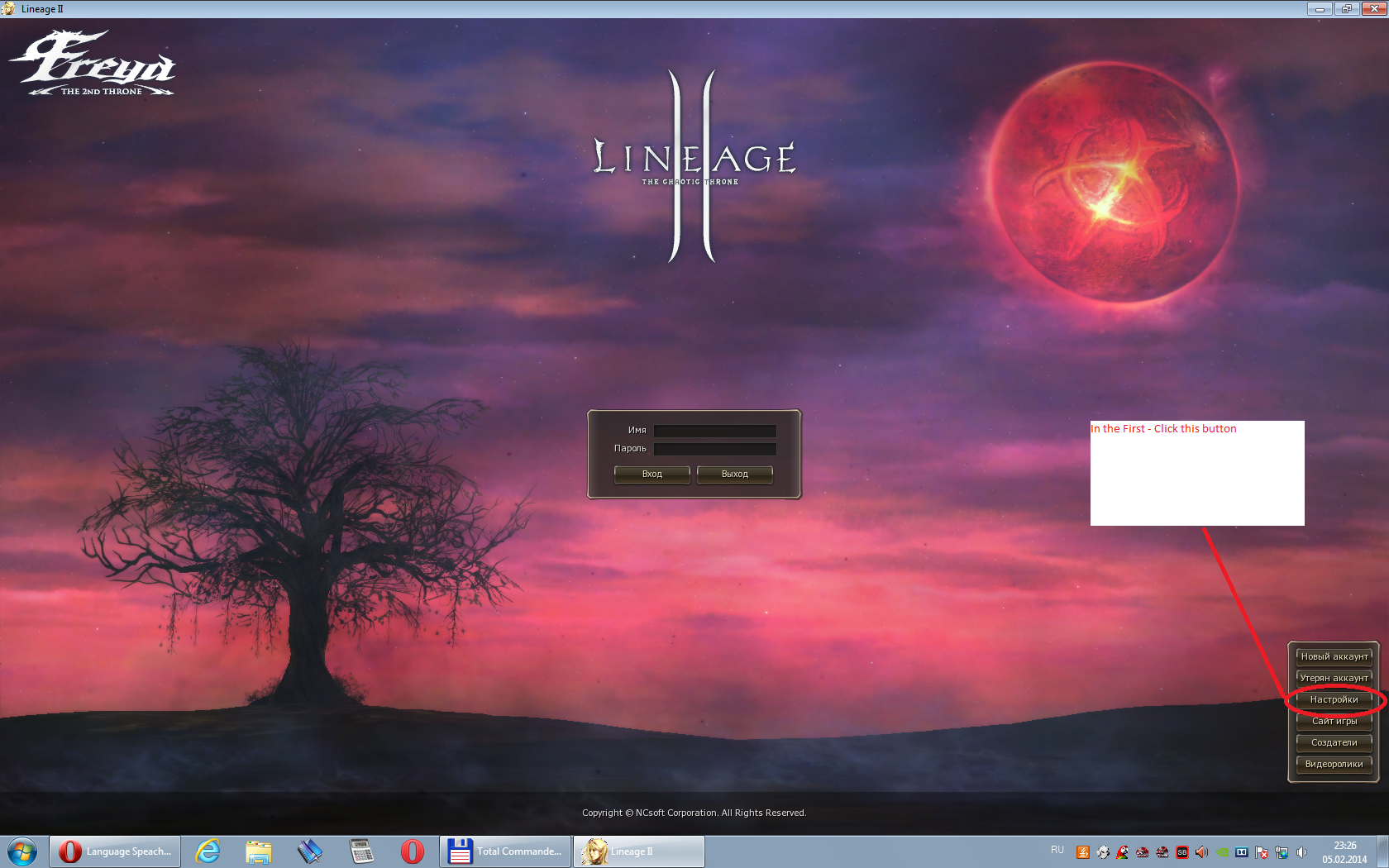Show the Создатели credits button
This screenshot has height=868, width=1389.
pos(1334,742)
